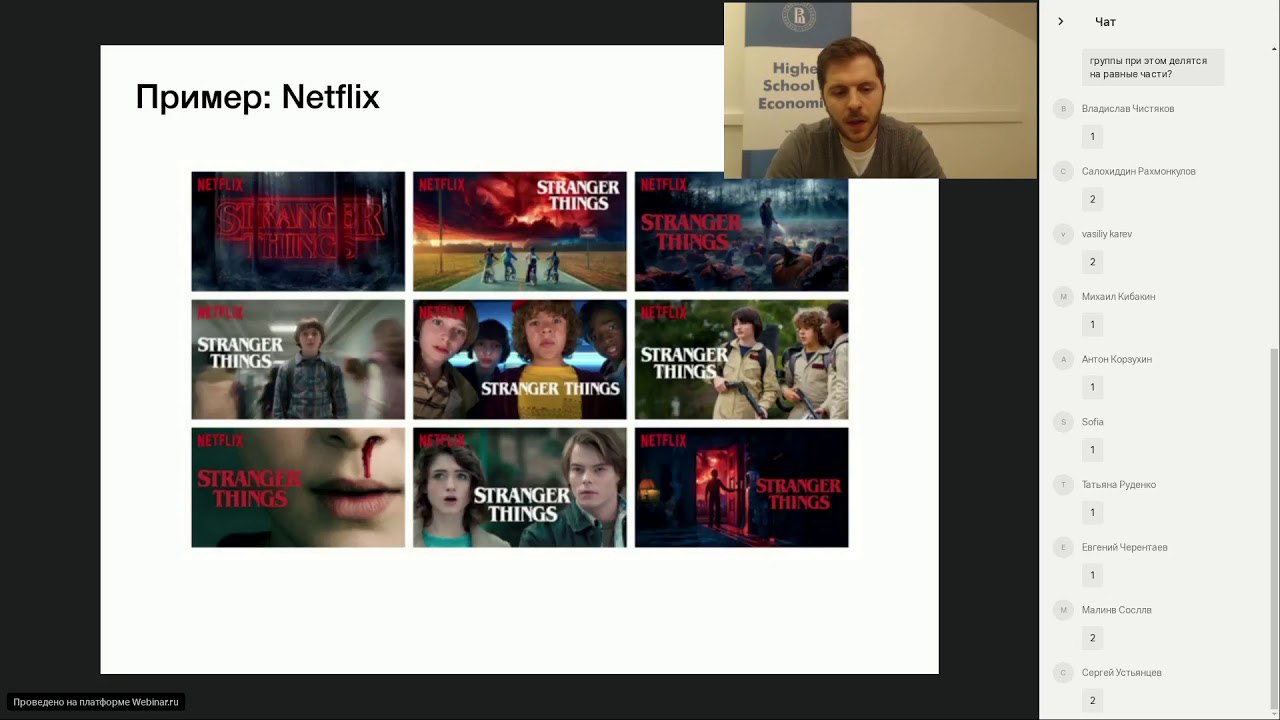
Task: Click message bubble from Михаил Кибакин
Action: [1092, 325]
